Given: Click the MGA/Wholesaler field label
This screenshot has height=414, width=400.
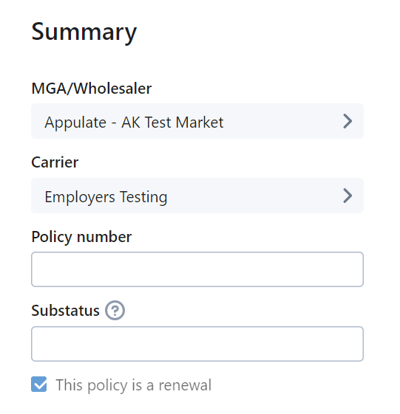Looking at the screenshot, I should click(91, 89).
